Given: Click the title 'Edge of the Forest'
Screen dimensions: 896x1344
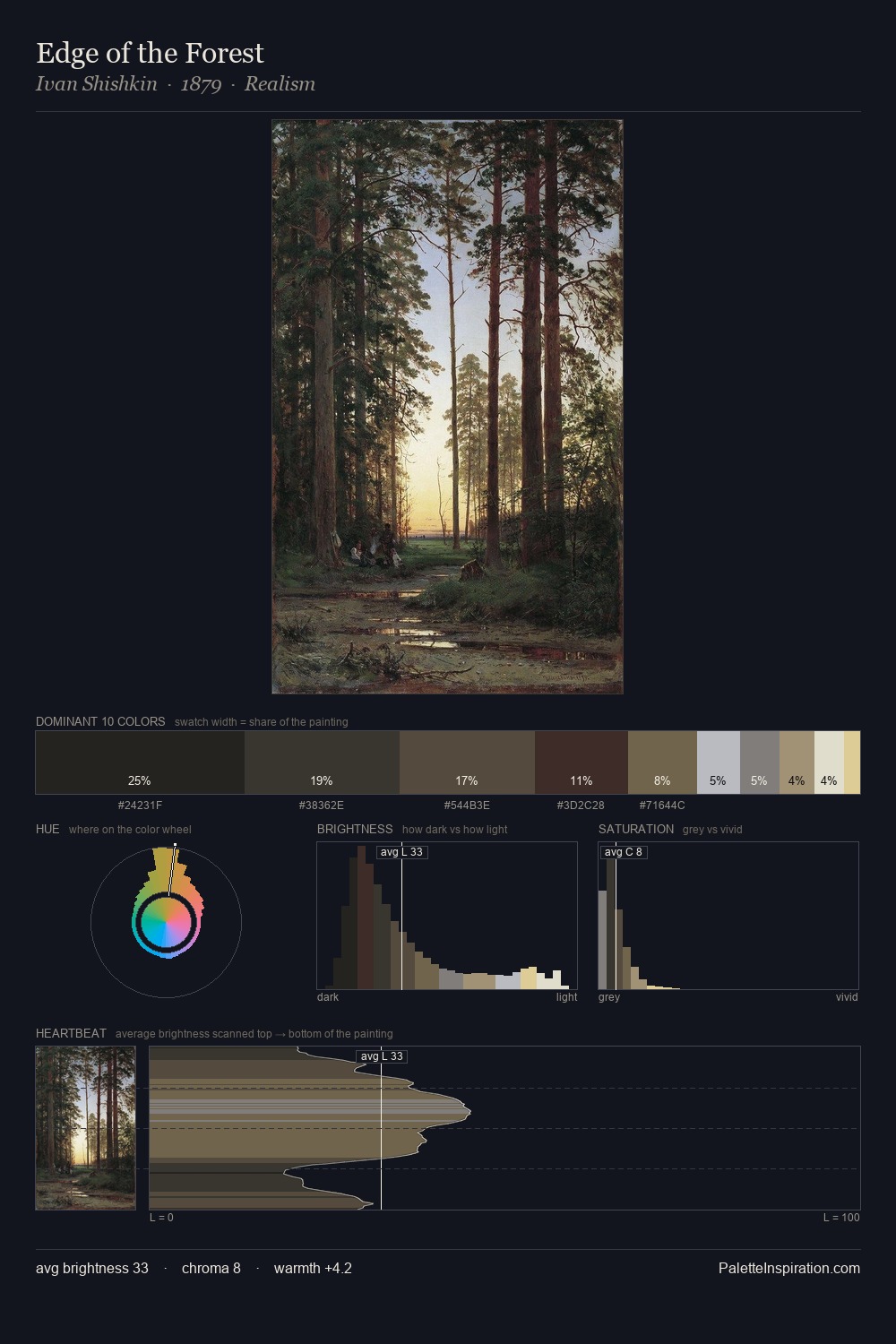Looking at the screenshot, I should (x=150, y=53).
